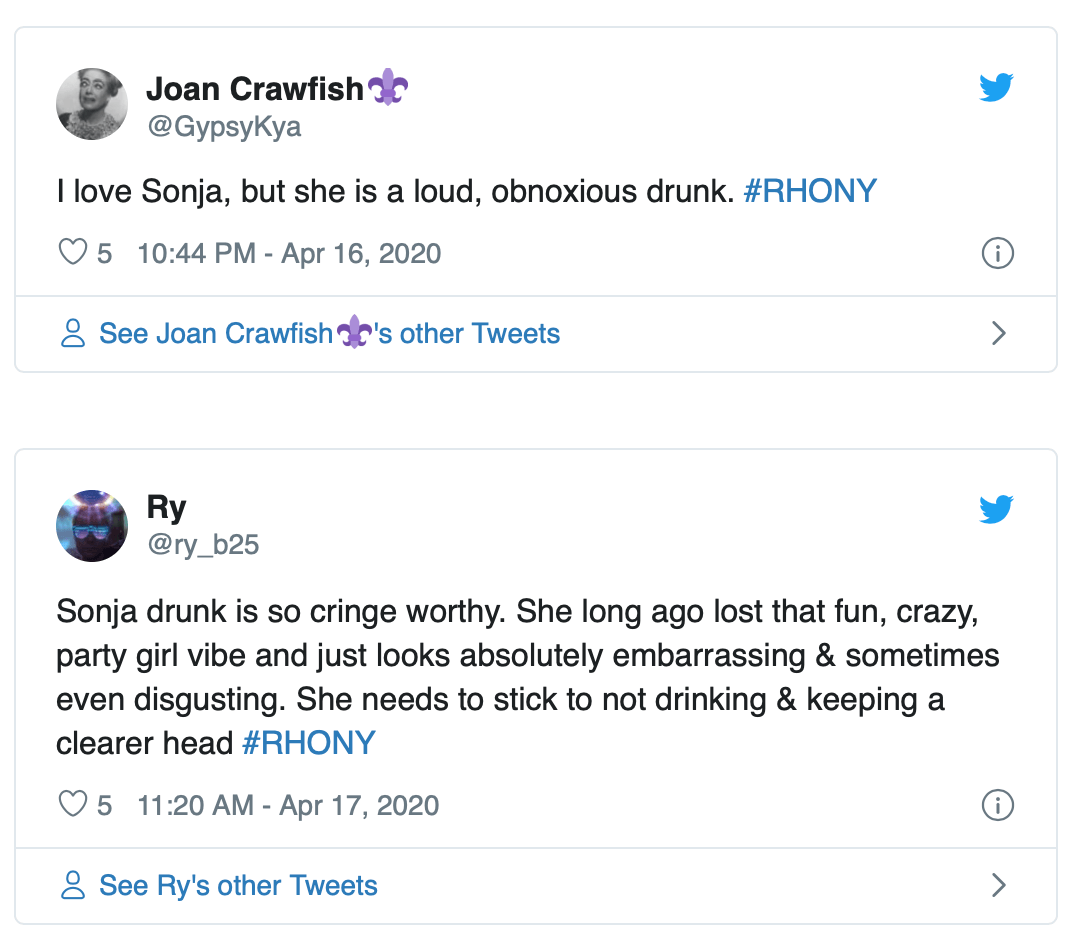Open the Joan Crawfish display name
This screenshot has height=944, width=1076.
pyautogui.click(x=255, y=89)
